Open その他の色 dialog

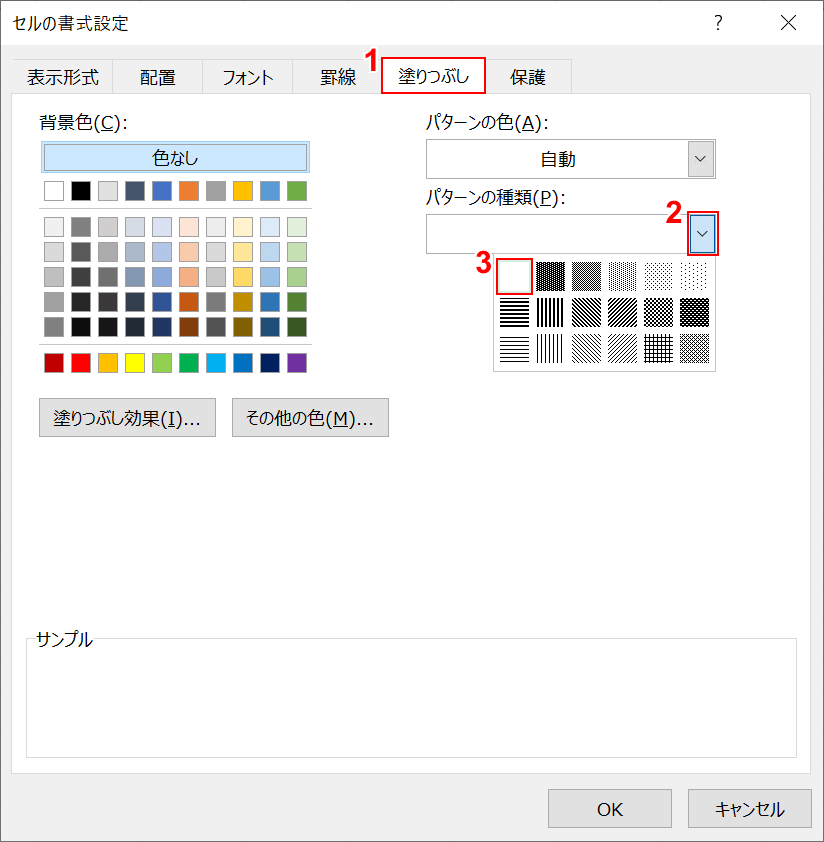[x=310, y=418]
